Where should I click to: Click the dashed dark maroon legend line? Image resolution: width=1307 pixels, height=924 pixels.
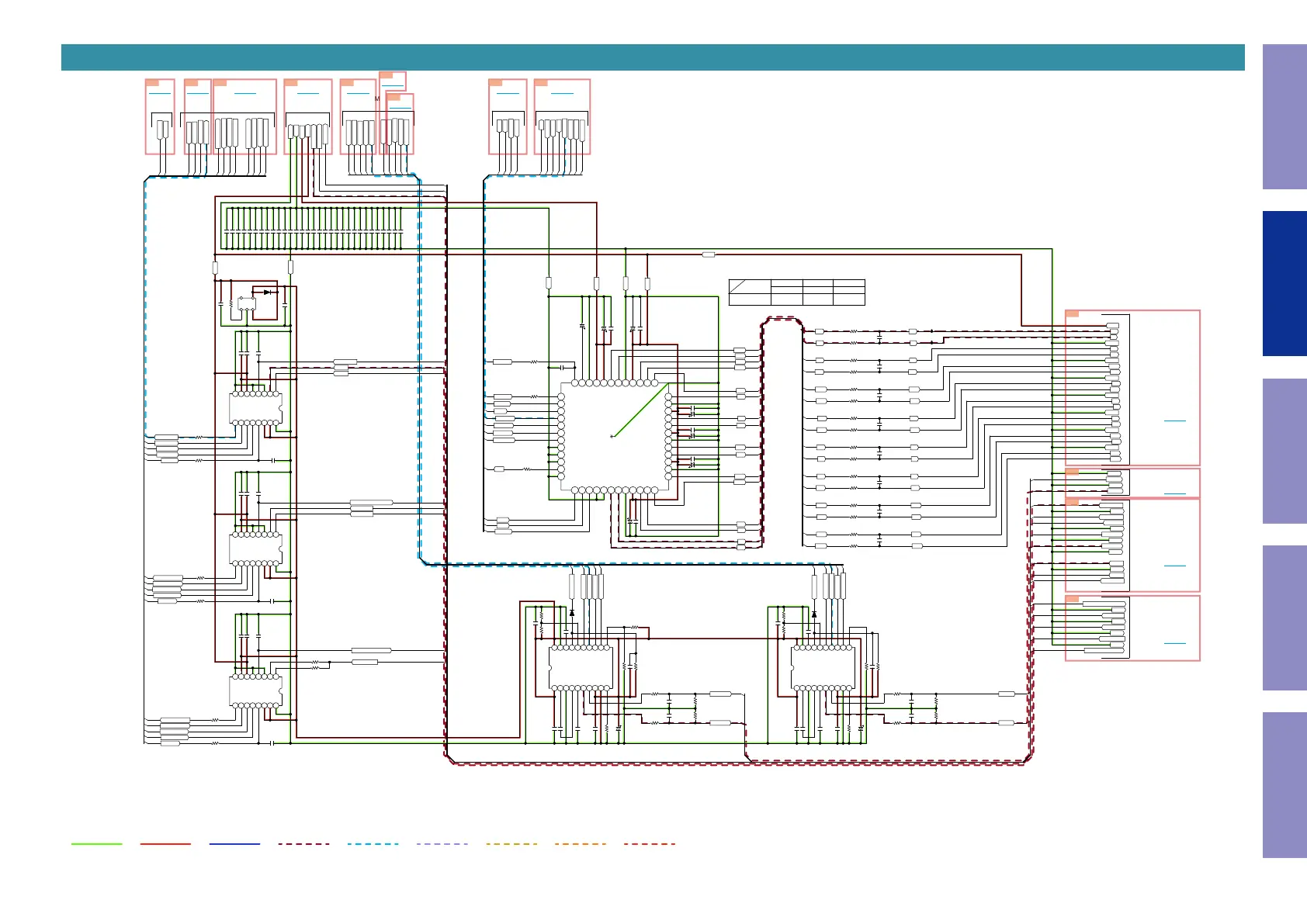click(x=303, y=843)
